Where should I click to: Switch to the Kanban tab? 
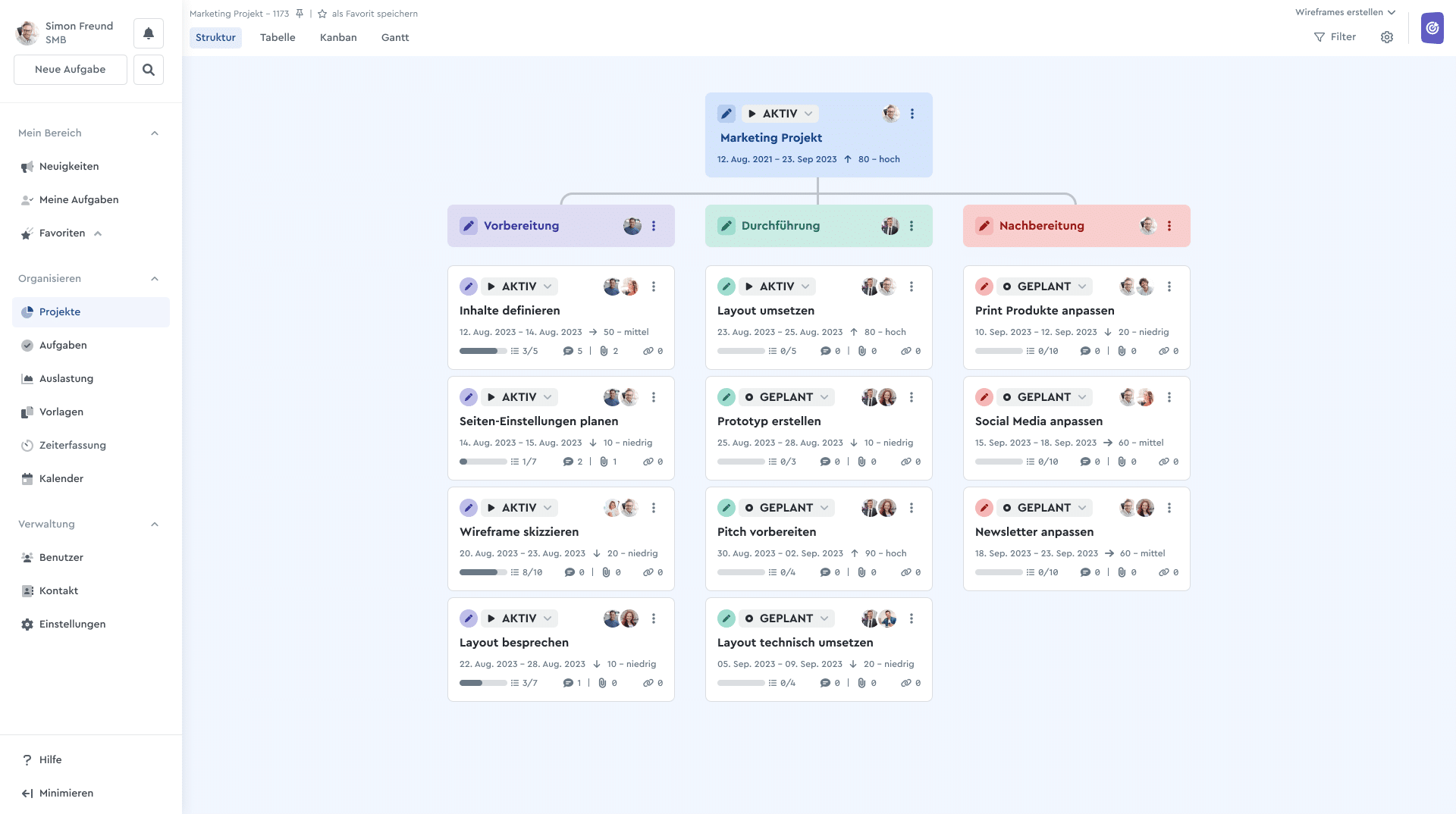(x=338, y=38)
